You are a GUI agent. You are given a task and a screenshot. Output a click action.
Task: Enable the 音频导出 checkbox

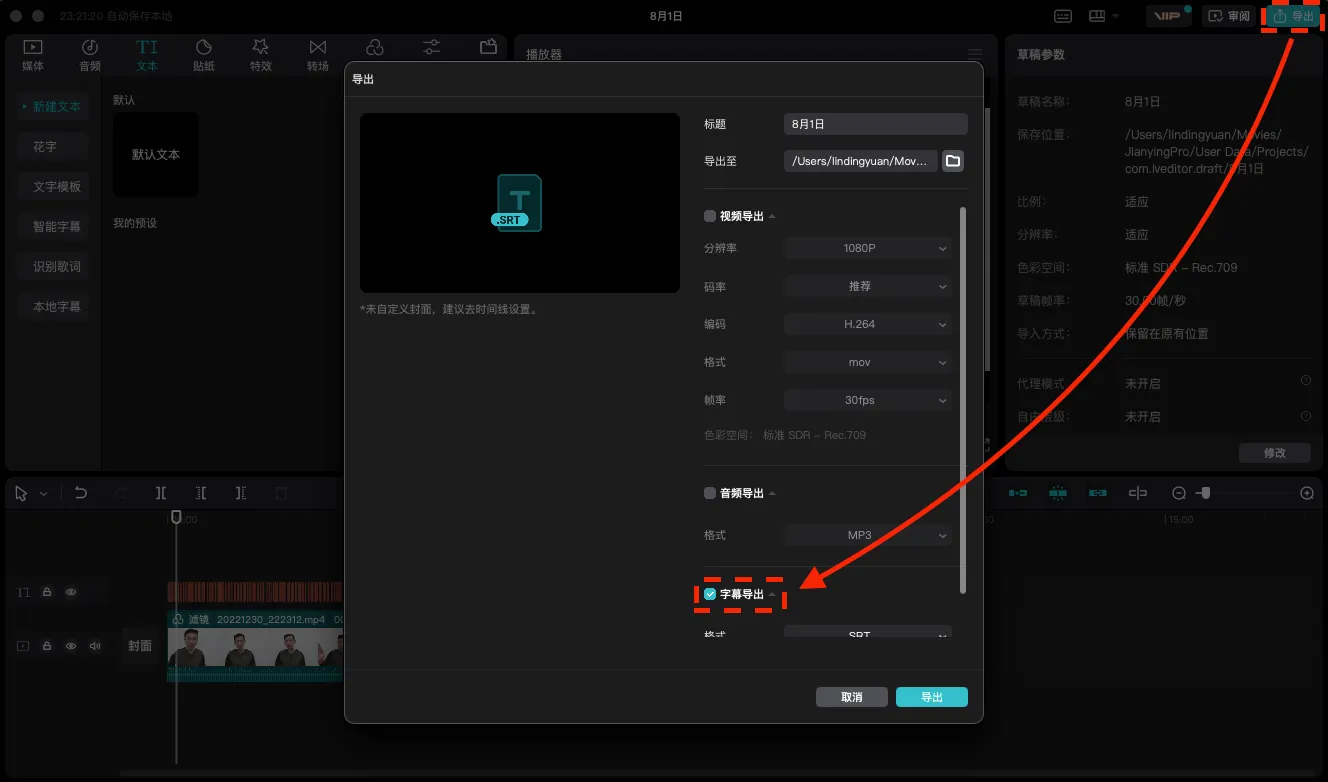coord(710,493)
